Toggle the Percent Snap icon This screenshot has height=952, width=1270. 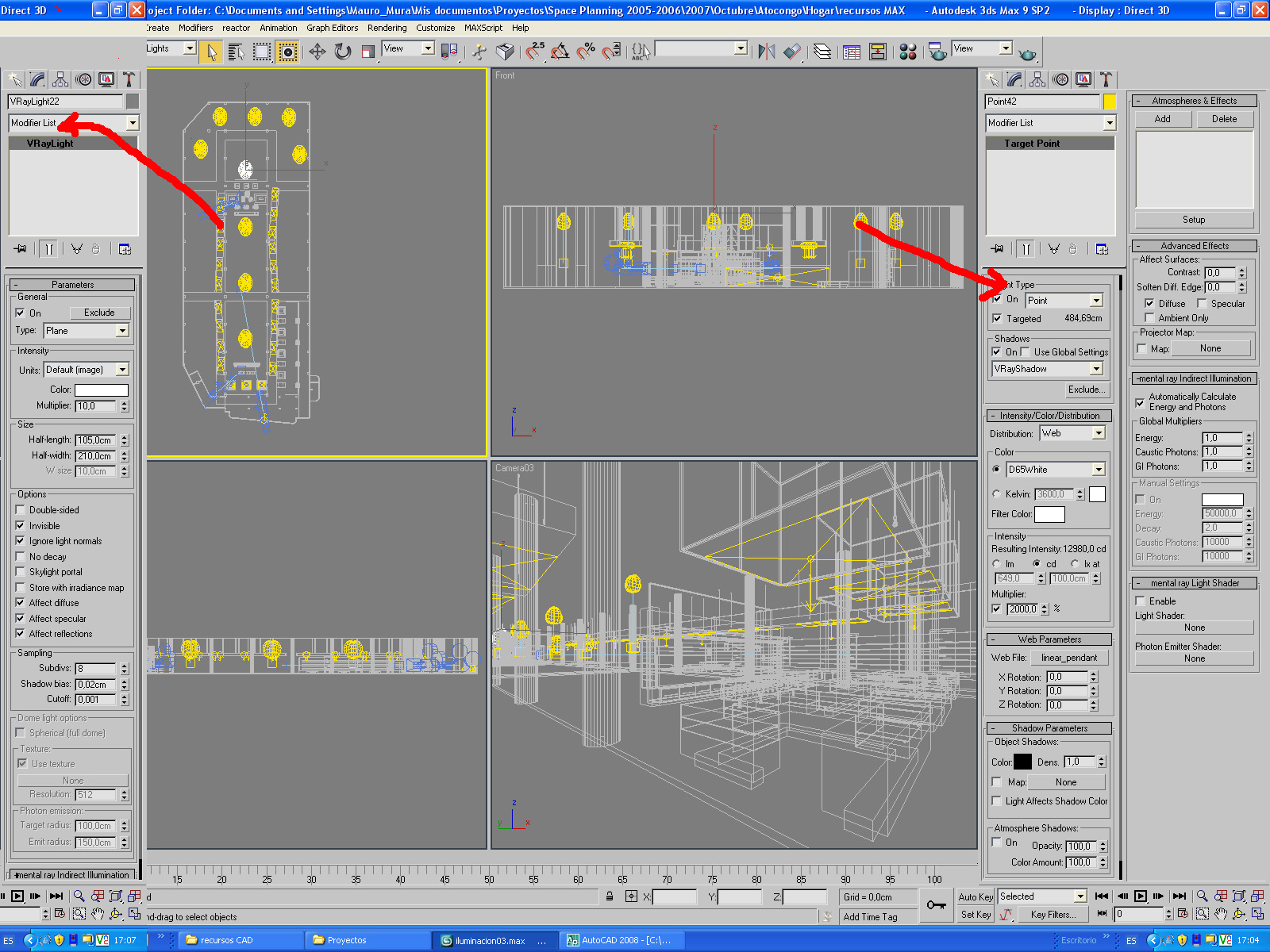(586, 52)
